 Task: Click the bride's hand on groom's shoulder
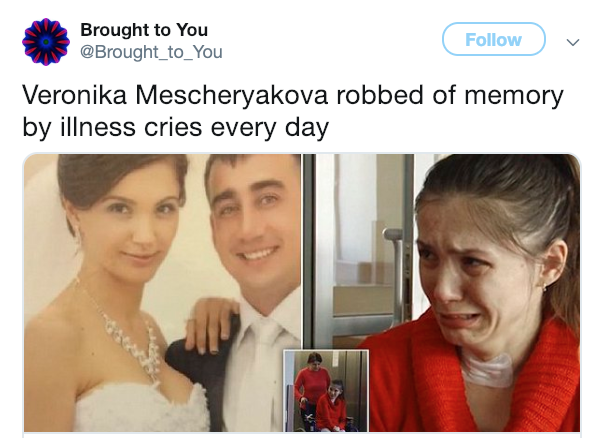pos(211,324)
